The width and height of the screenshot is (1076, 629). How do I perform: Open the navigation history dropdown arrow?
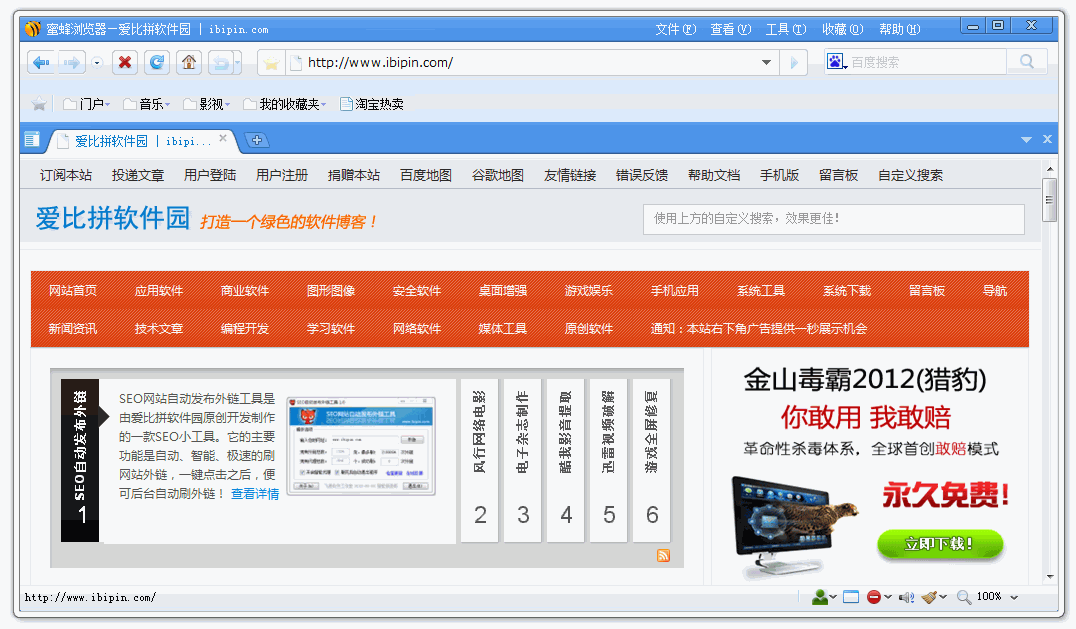[97, 63]
